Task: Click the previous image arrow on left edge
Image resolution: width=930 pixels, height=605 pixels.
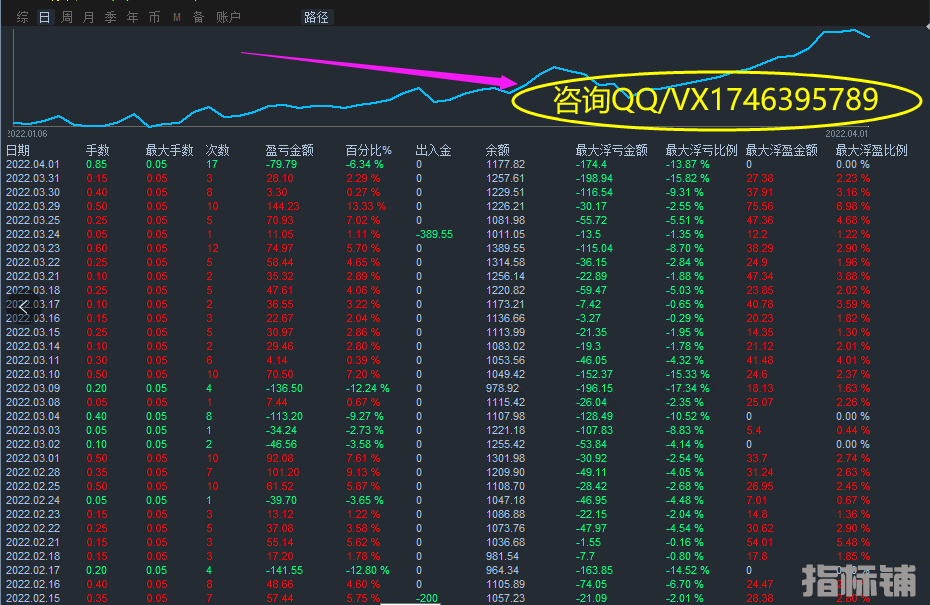Action: tap(24, 308)
